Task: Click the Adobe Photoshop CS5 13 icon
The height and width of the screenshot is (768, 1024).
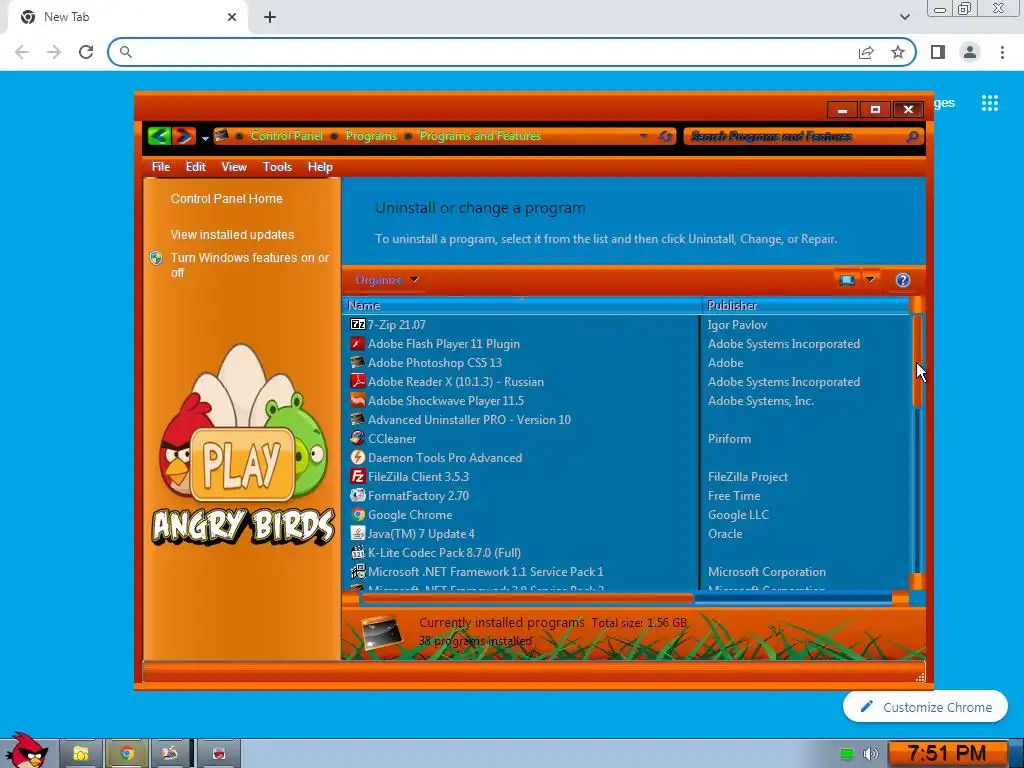Action: coord(357,362)
